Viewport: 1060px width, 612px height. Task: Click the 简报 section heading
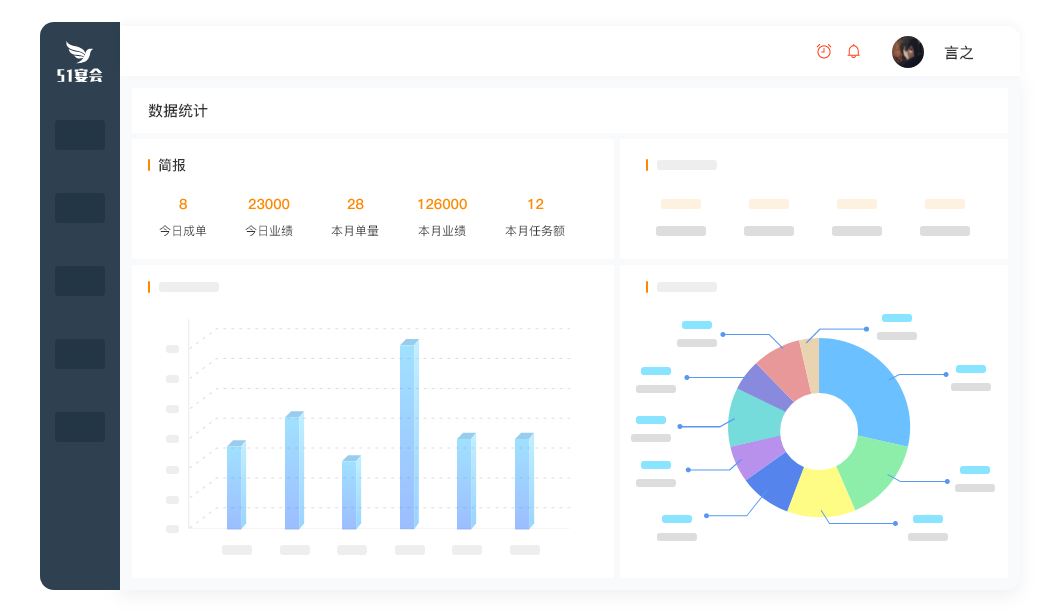(x=172, y=165)
